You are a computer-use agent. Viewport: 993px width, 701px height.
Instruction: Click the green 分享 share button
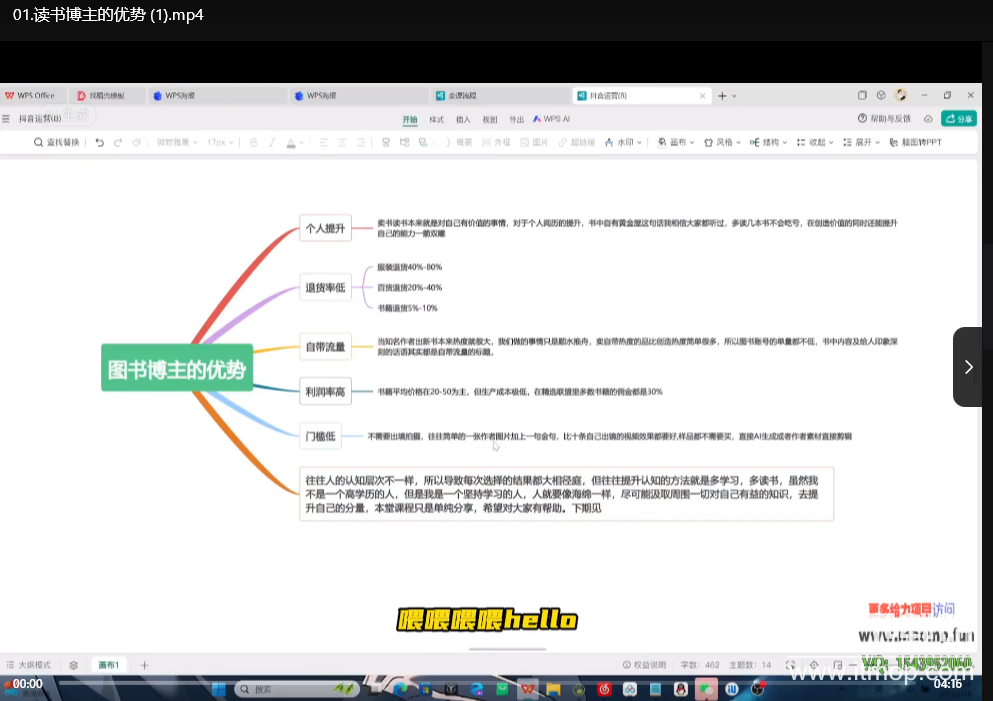(x=958, y=119)
